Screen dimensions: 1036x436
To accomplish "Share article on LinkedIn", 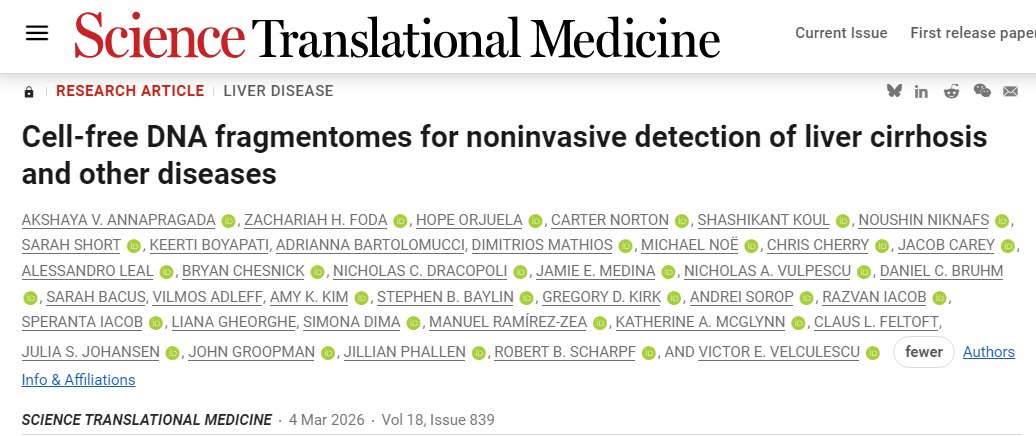I will click(x=921, y=91).
